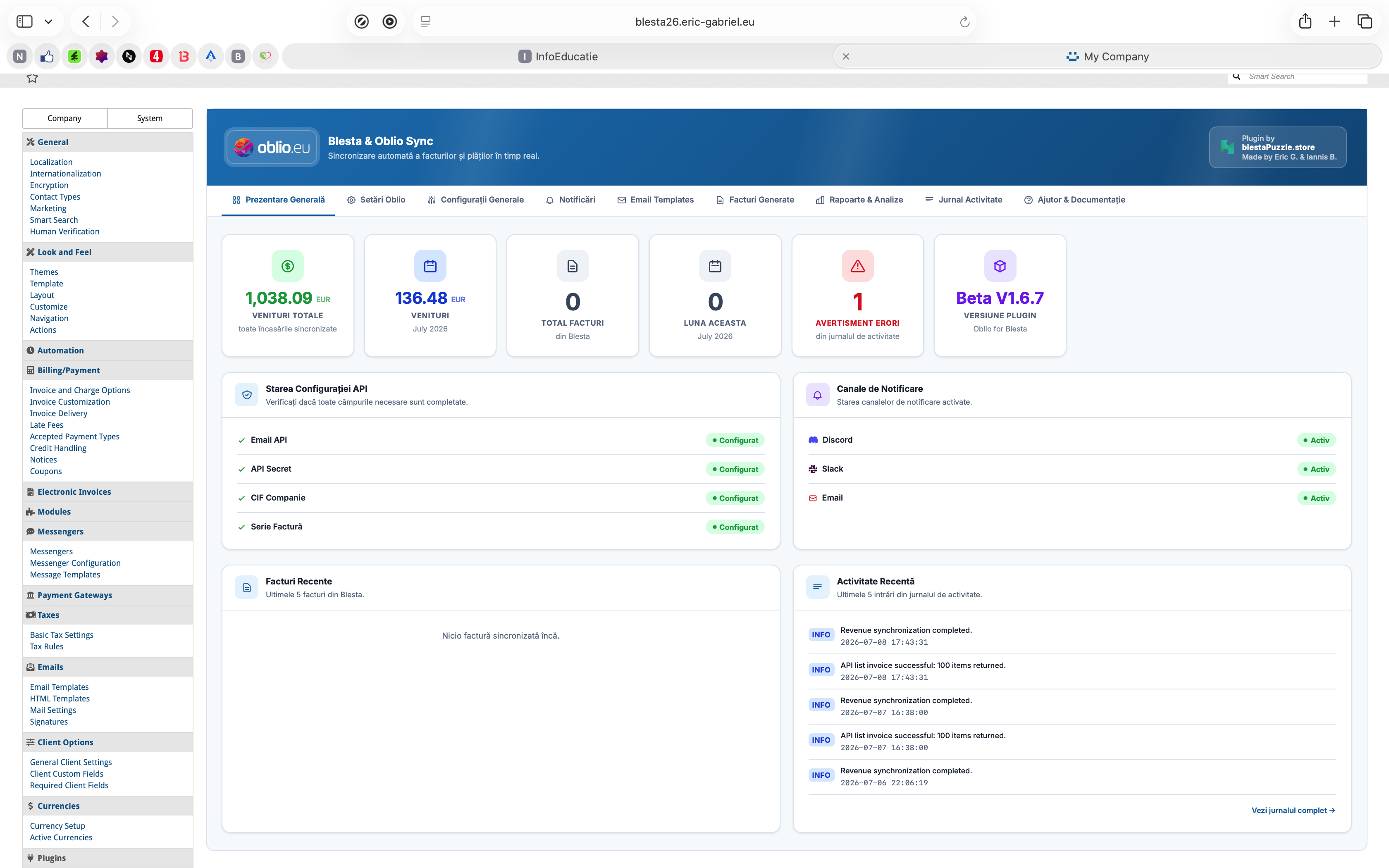
Task: Open the Facturi Generate tab
Action: click(755, 200)
